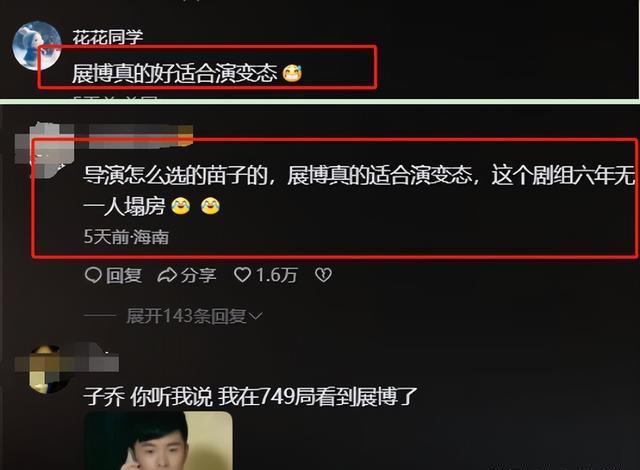The height and width of the screenshot is (470, 640).
Task: Click the blurred avatar of the 749局 commenter
Action: click(x=49, y=369)
